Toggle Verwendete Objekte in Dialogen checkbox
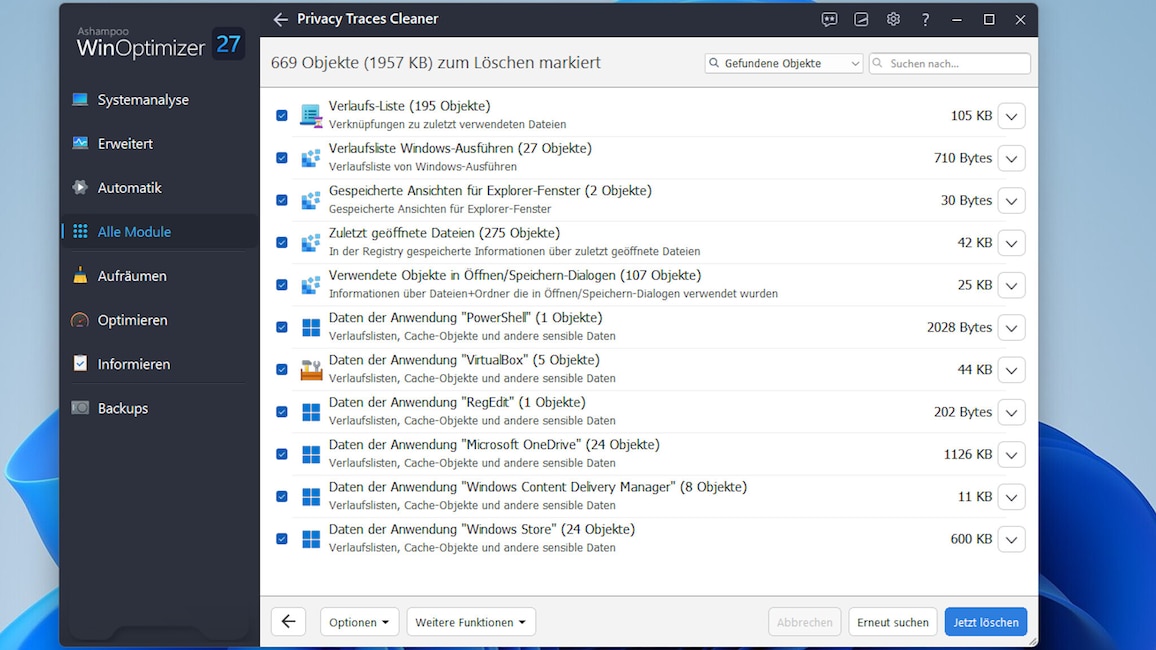Screen dimensions: 1156x650 pyautogui.click(x=282, y=284)
